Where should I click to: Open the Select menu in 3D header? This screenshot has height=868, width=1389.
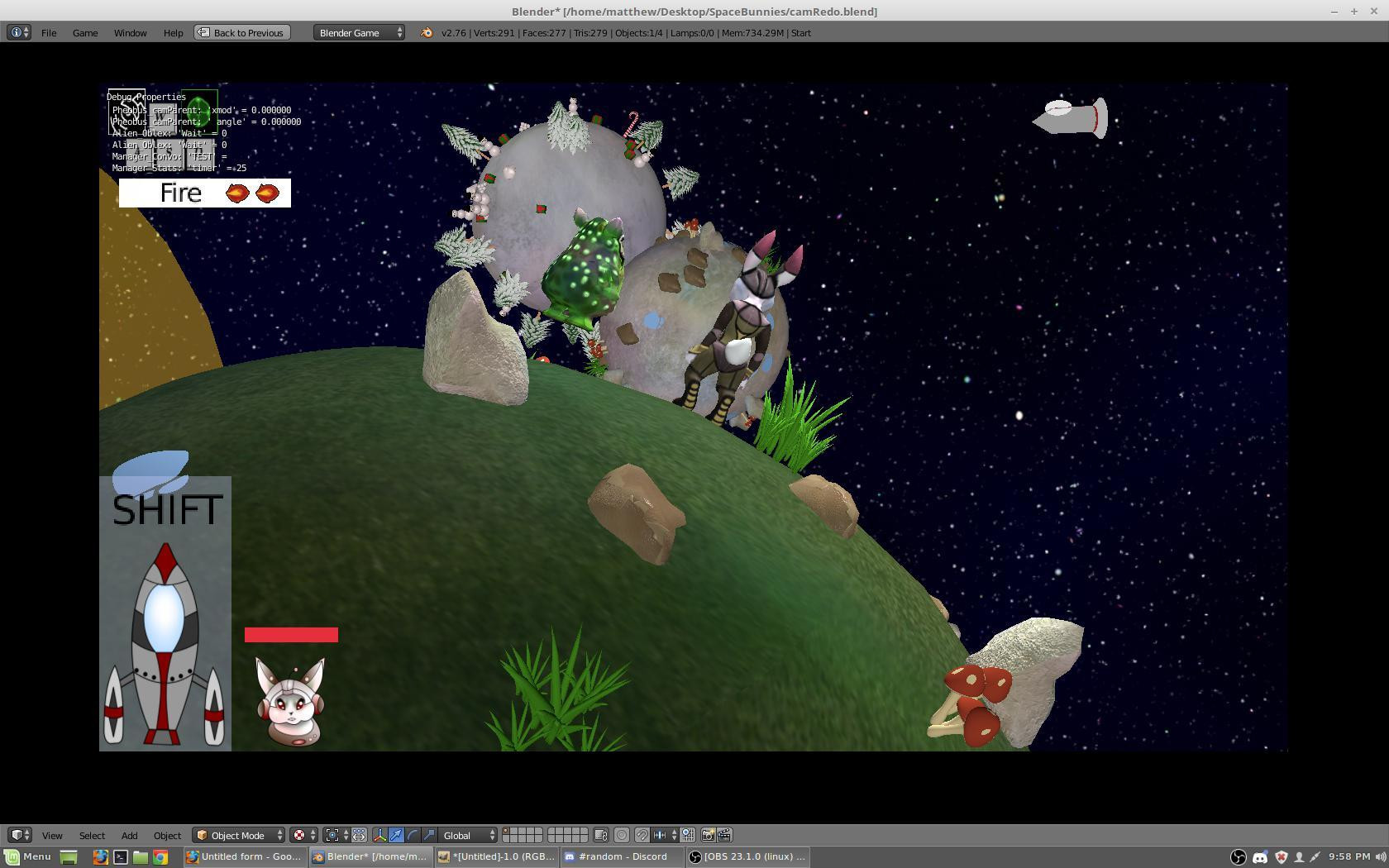pyautogui.click(x=92, y=835)
